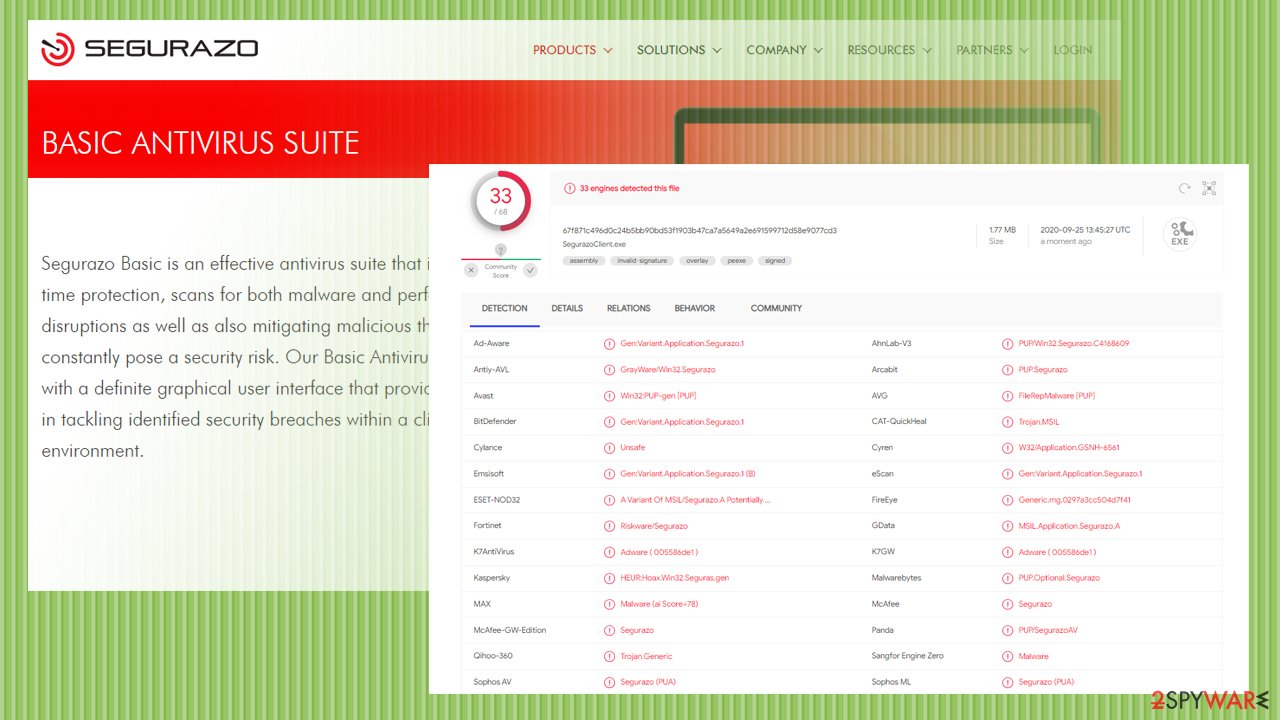Open the Resources menu

point(881,50)
